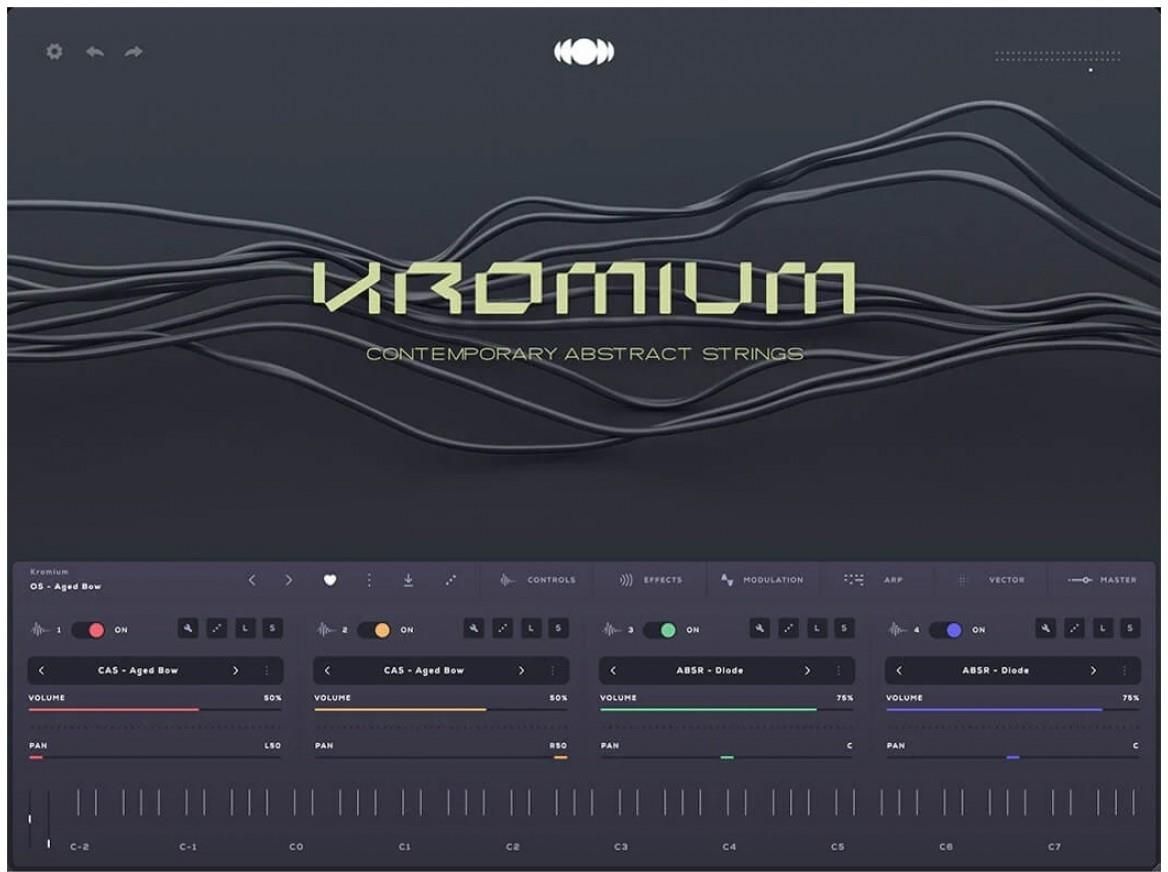Click the save preset download icon
This screenshot has height=872, width=1168.
pos(408,580)
